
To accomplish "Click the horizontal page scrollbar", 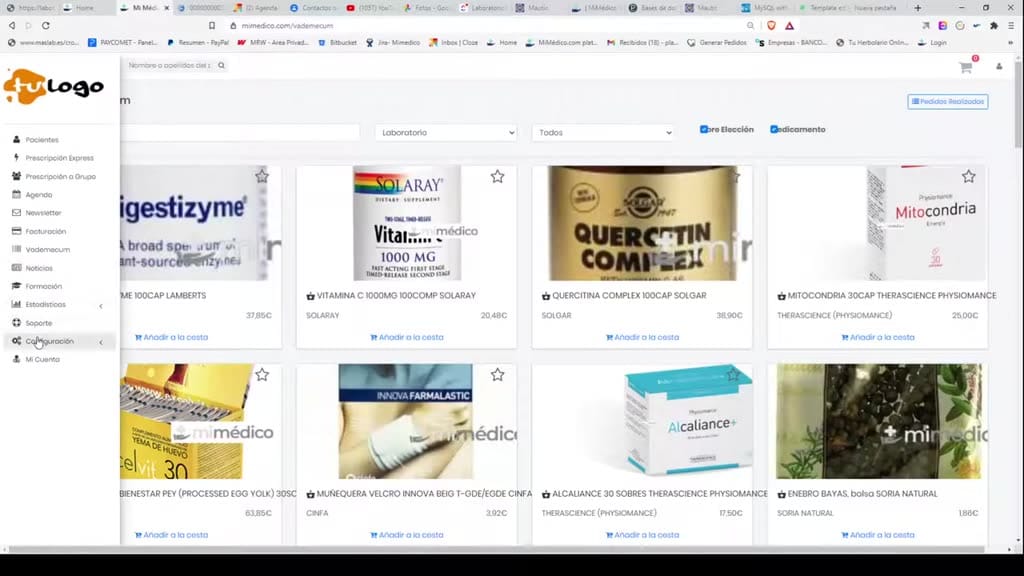I will tap(496, 549).
